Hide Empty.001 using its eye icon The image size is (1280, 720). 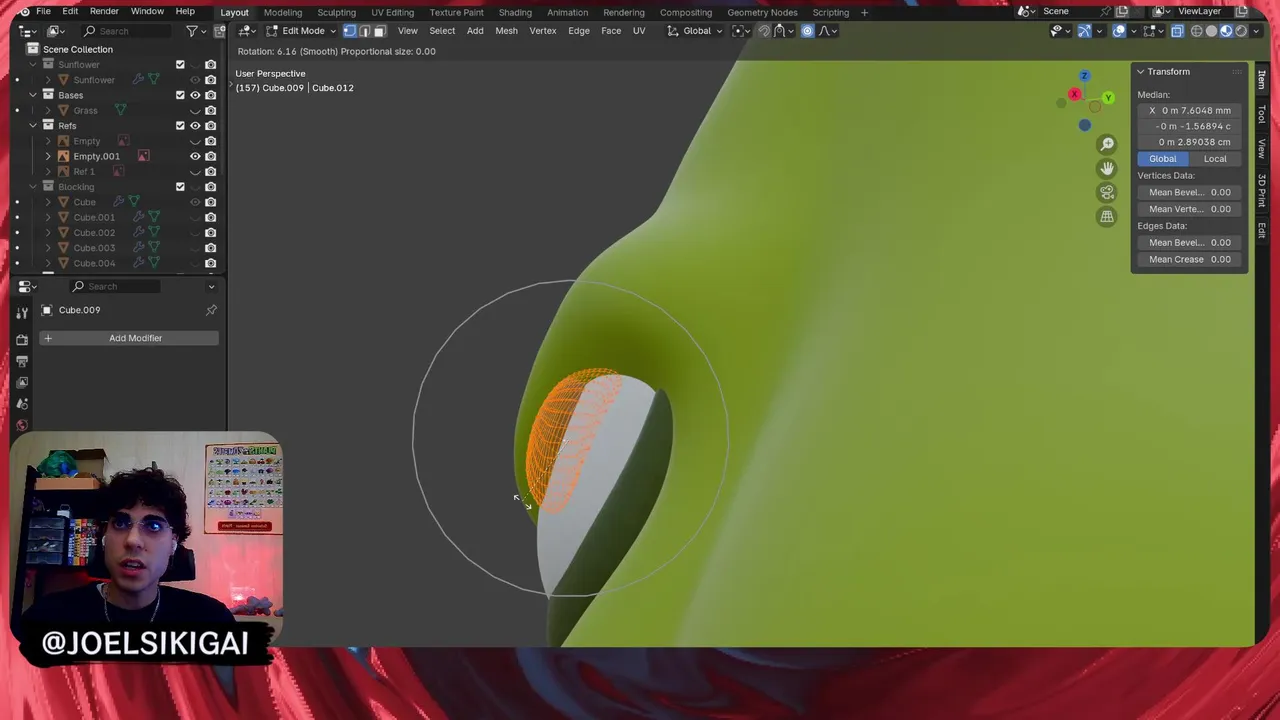195,156
